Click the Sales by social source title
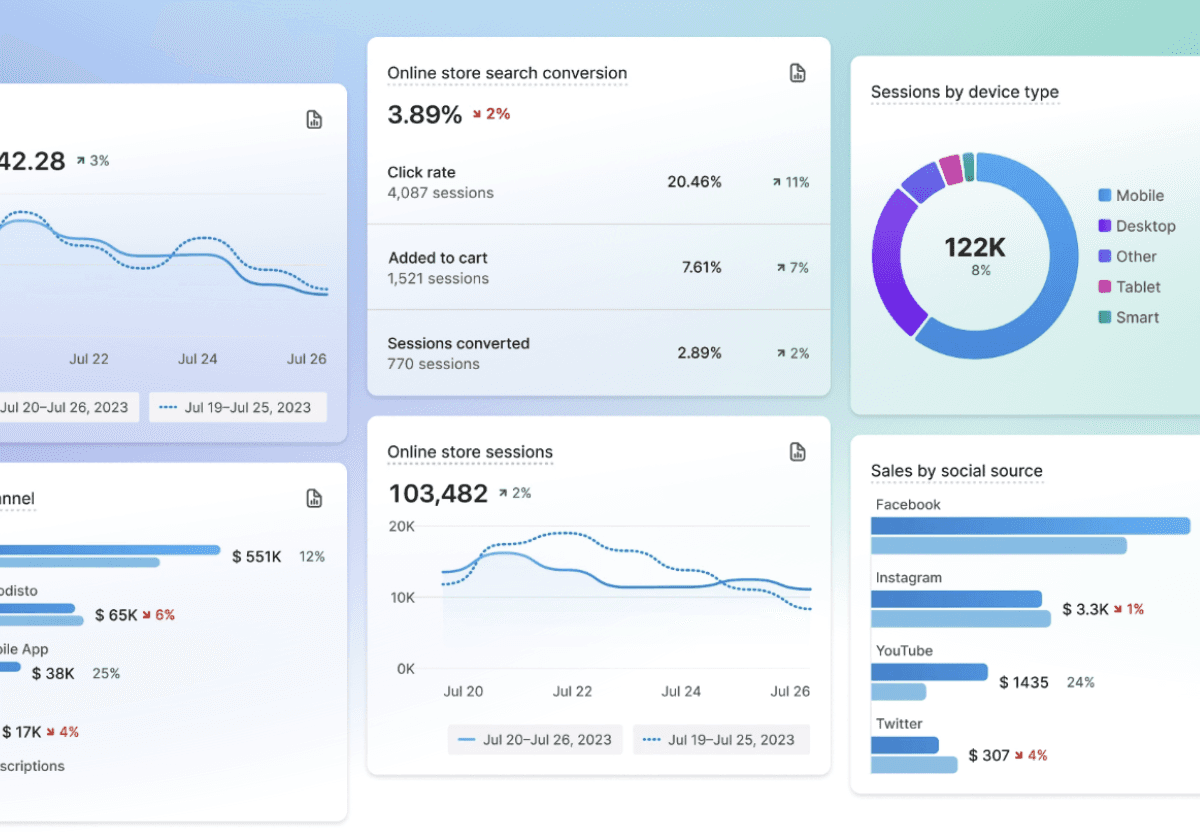This screenshot has width=1200, height=832. click(x=956, y=471)
